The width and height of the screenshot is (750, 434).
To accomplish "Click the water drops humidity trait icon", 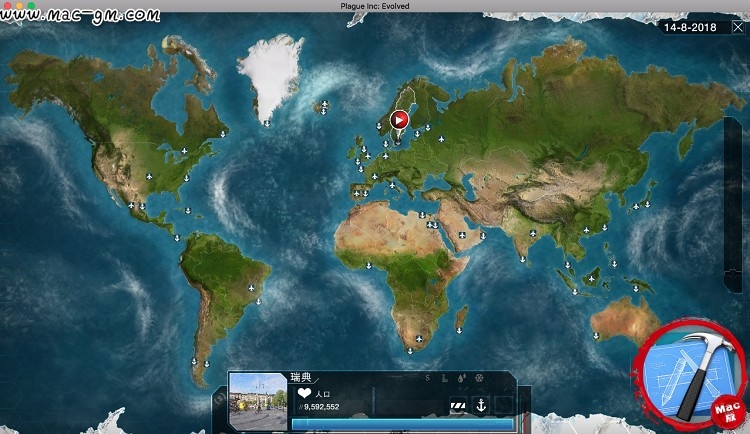I will (x=461, y=378).
